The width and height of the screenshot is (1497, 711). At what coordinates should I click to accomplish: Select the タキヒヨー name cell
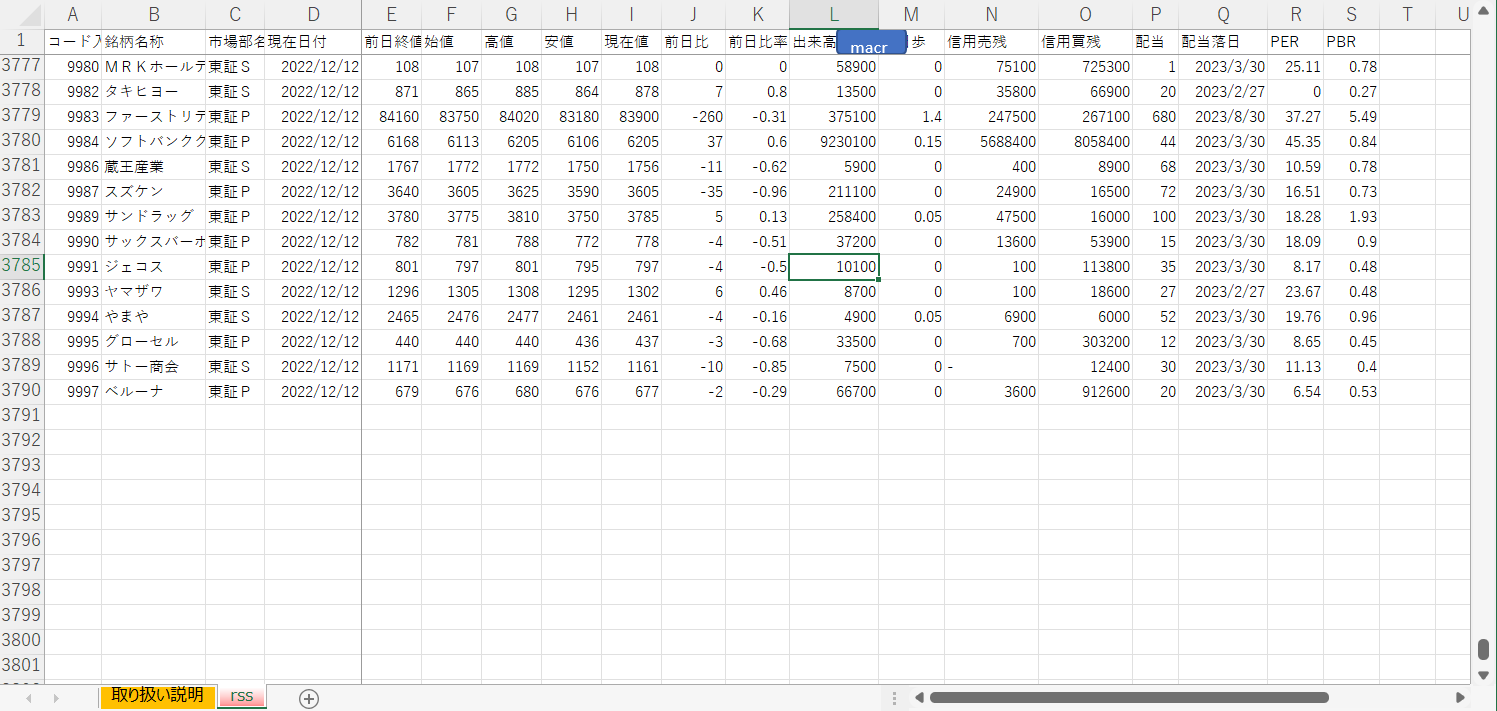tap(153, 92)
